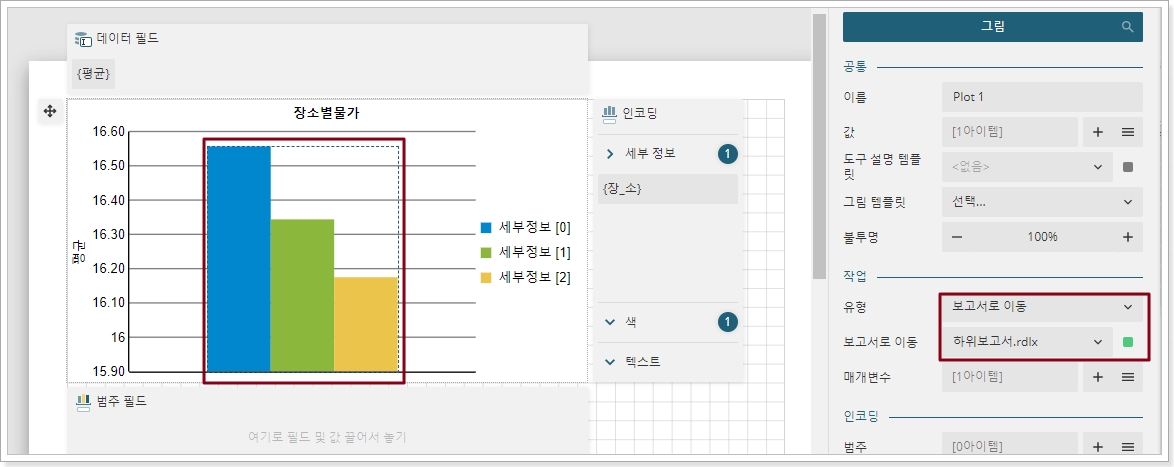Add a new item to 값

click(1097, 132)
